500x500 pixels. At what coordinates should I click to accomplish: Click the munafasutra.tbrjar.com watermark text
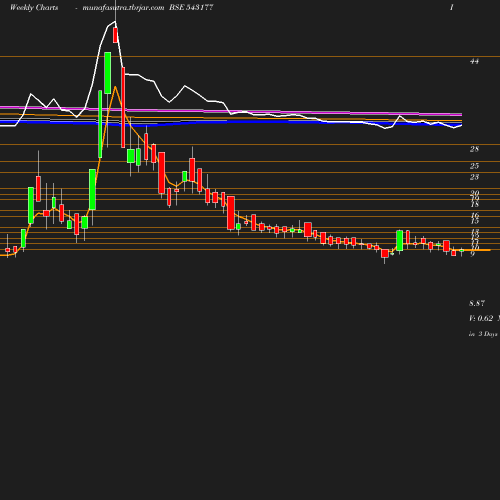(123, 8)
